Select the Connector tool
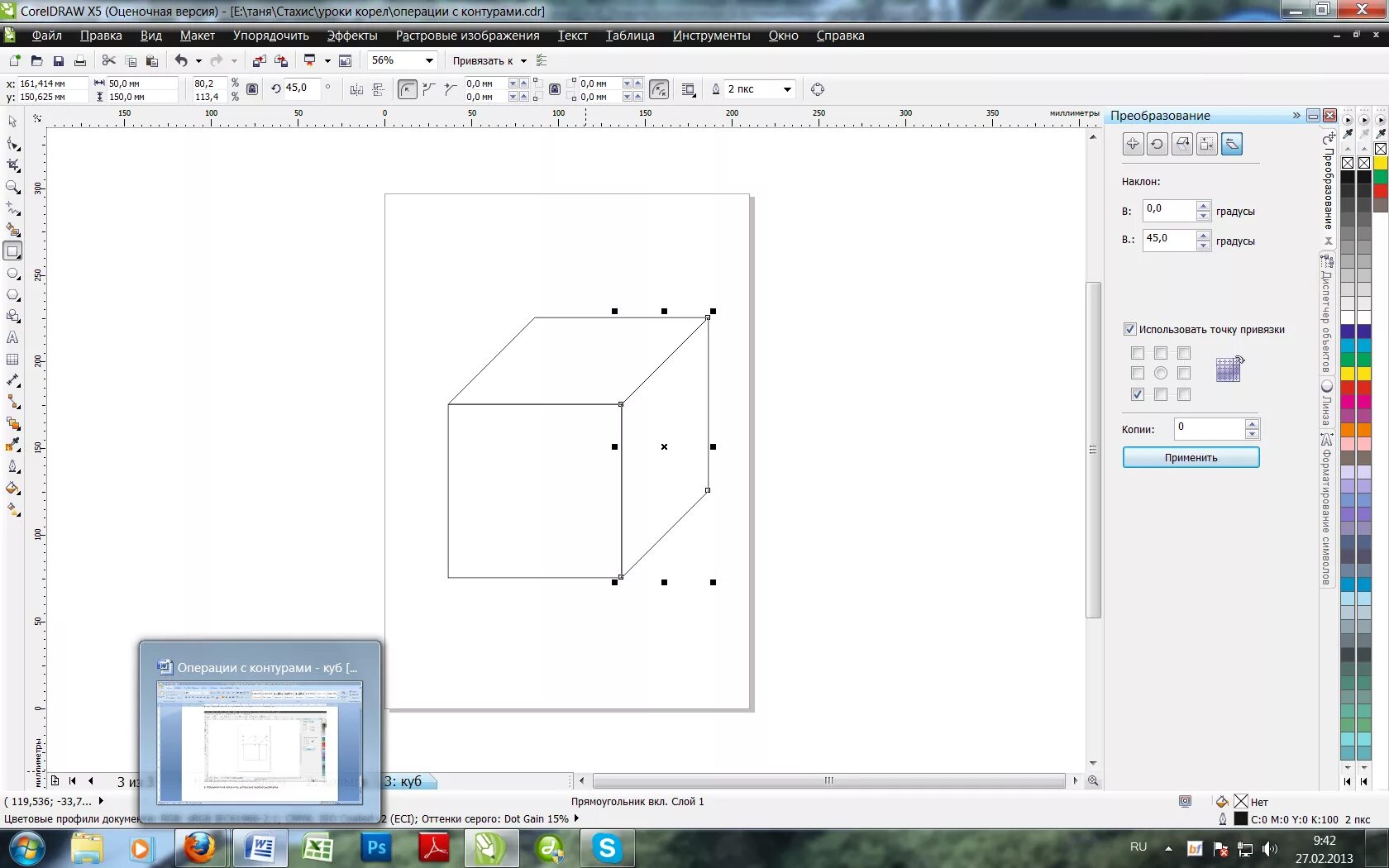This screenshot has width=1389, height=868. 12,402
